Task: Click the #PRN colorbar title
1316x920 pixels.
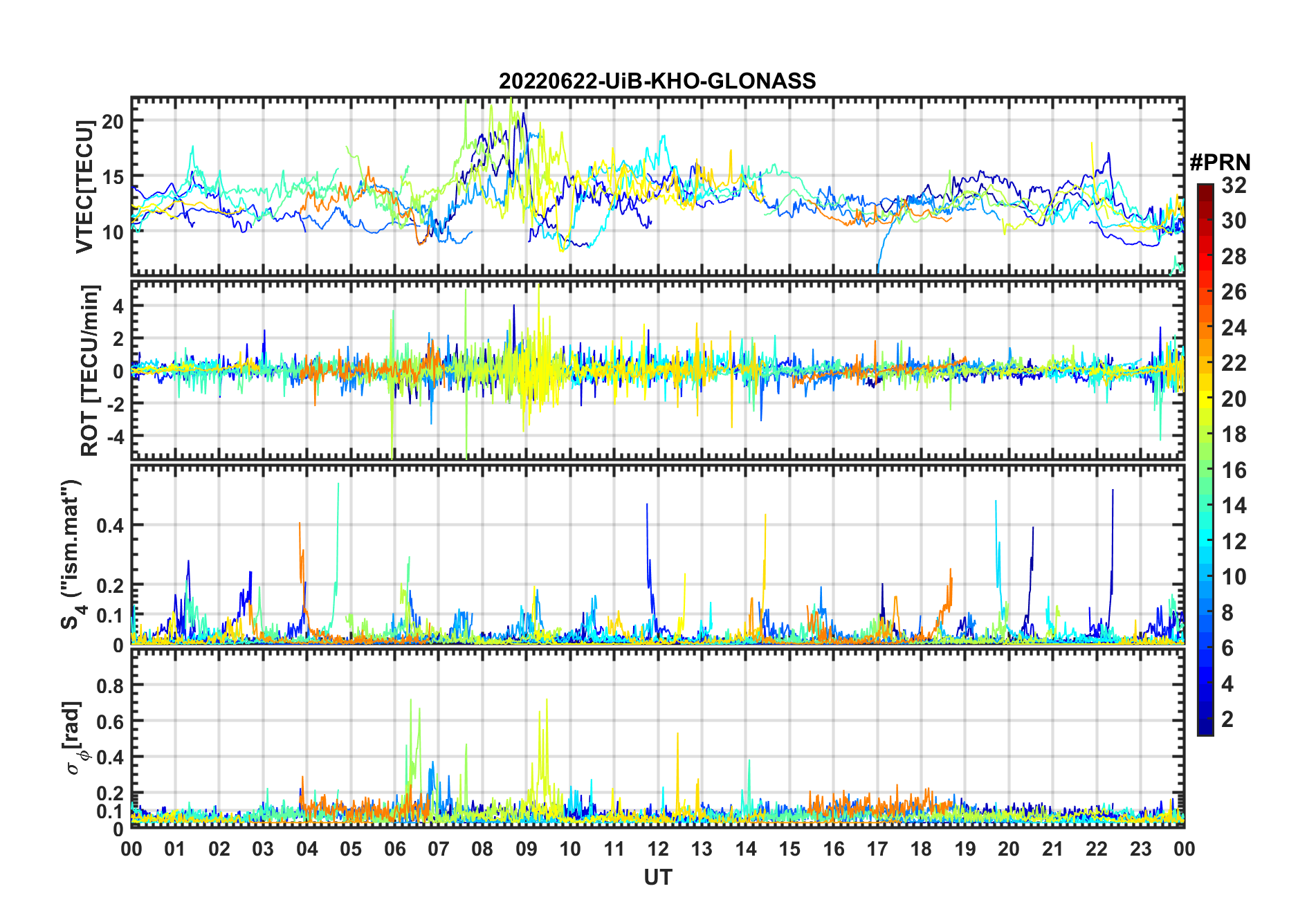Action: 1220,163
